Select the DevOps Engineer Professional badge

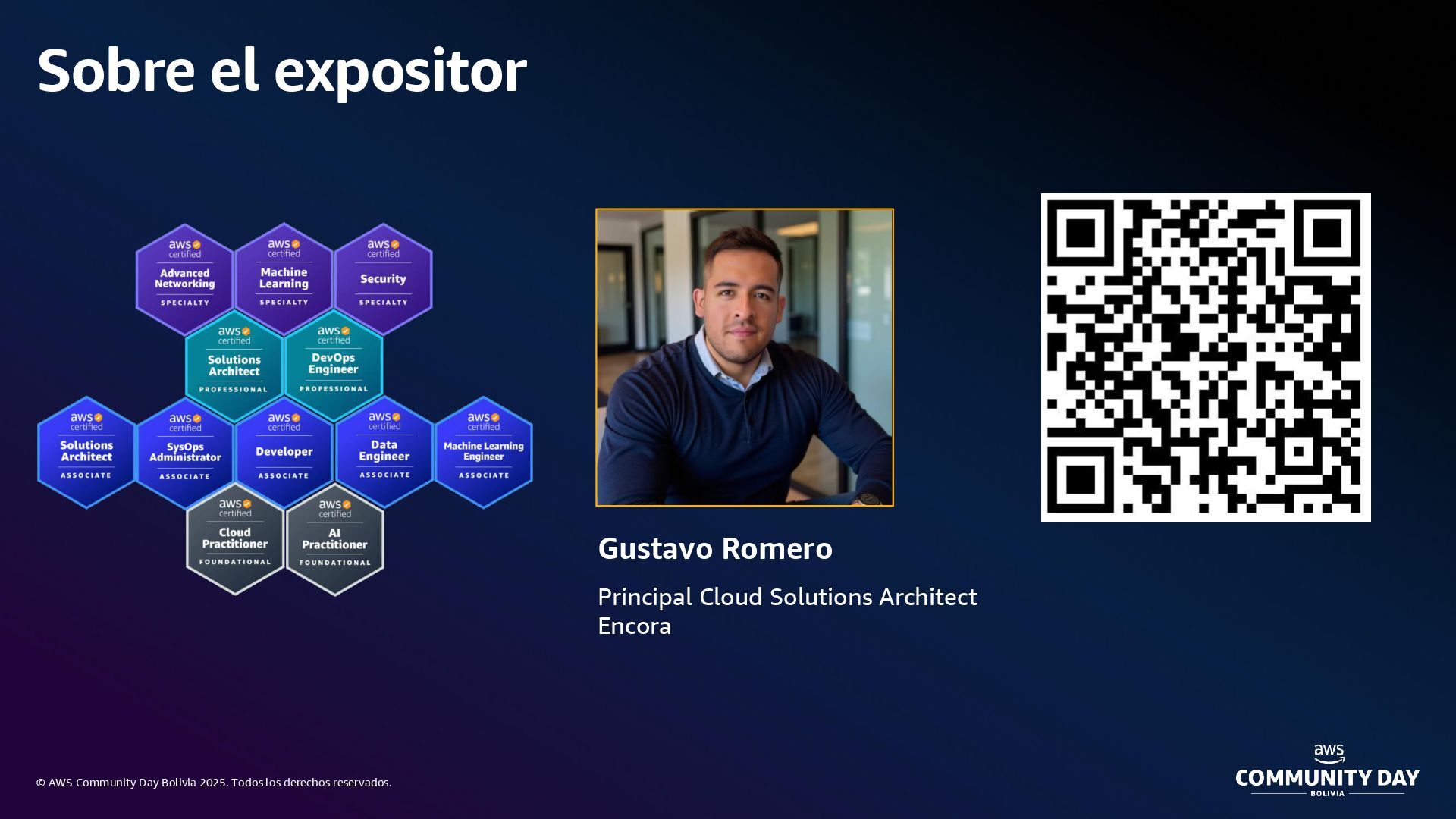(x=334, y=365)
